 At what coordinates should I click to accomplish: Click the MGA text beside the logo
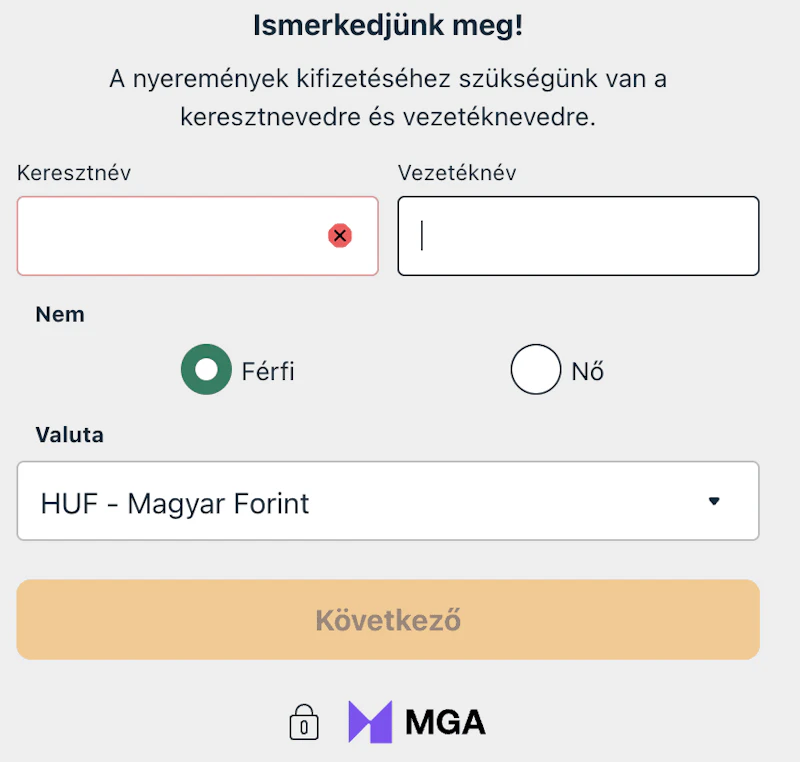click(446, 722)
